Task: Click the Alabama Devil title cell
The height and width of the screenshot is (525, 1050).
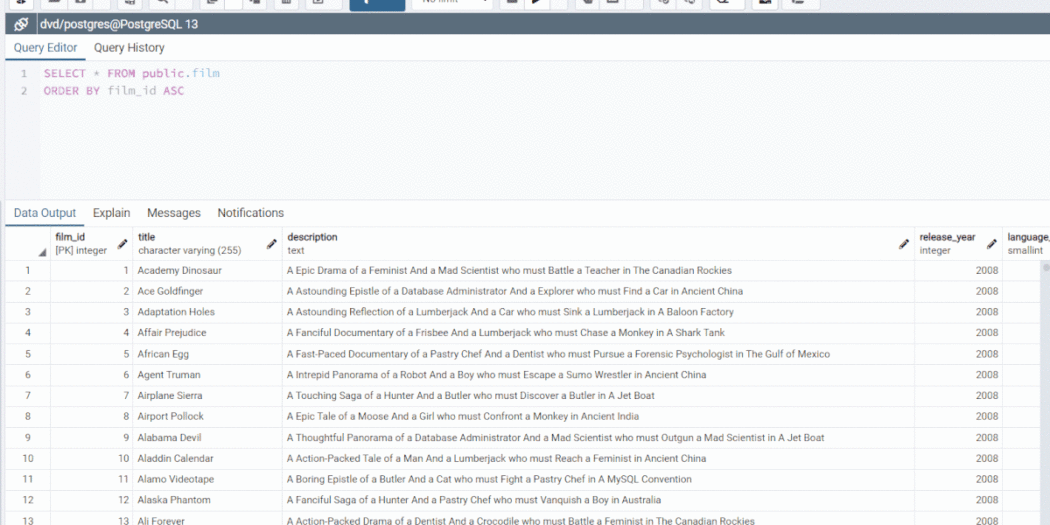Action: 208,438
